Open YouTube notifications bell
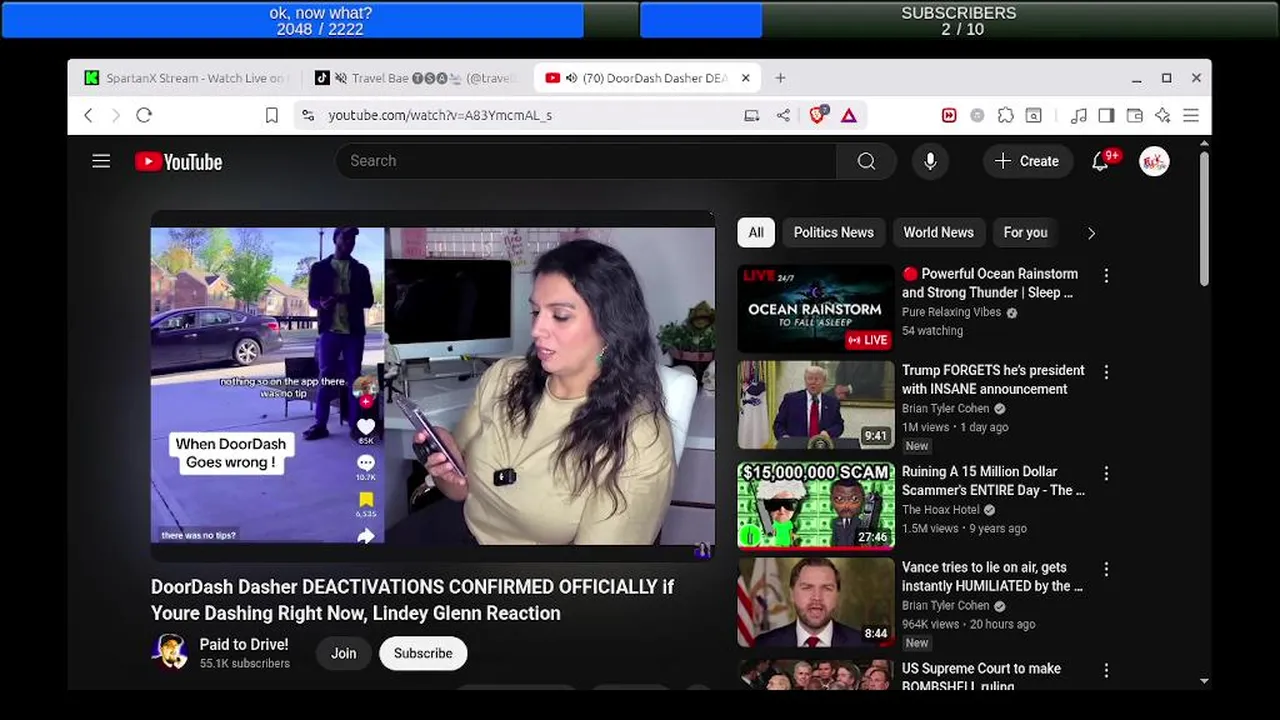 1100,161
